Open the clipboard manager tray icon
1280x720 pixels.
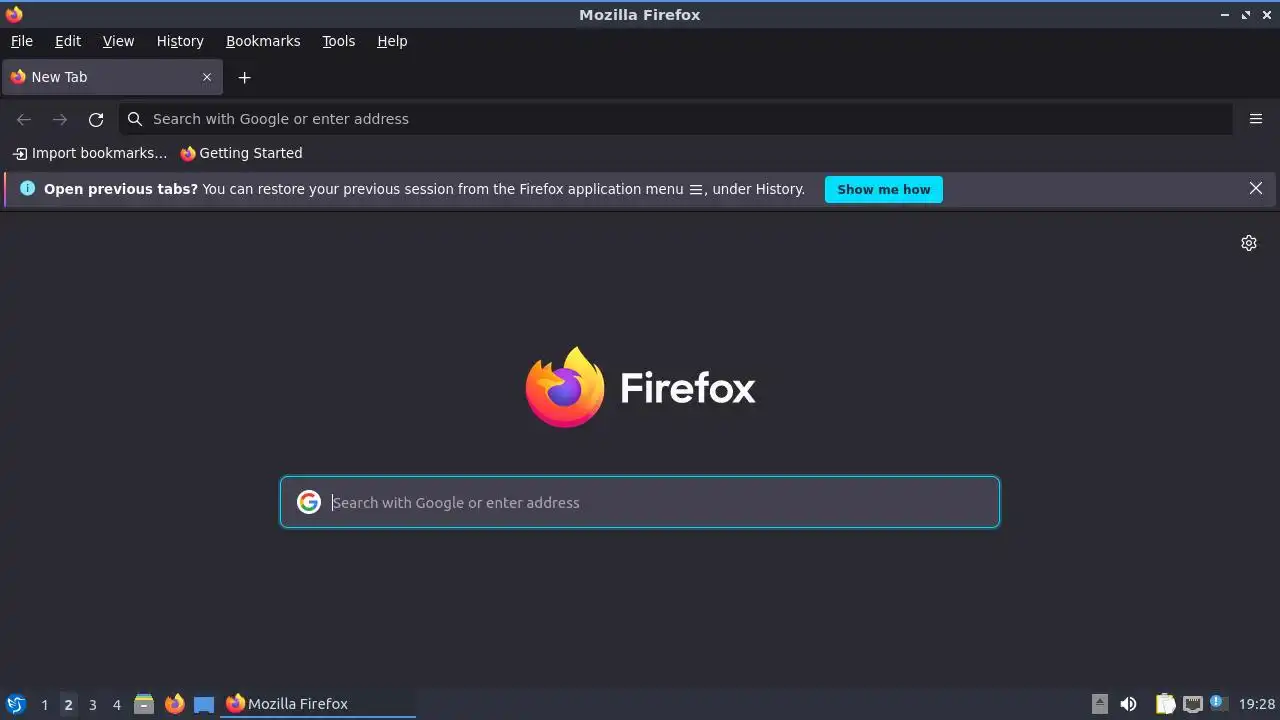click(1165, 704)
